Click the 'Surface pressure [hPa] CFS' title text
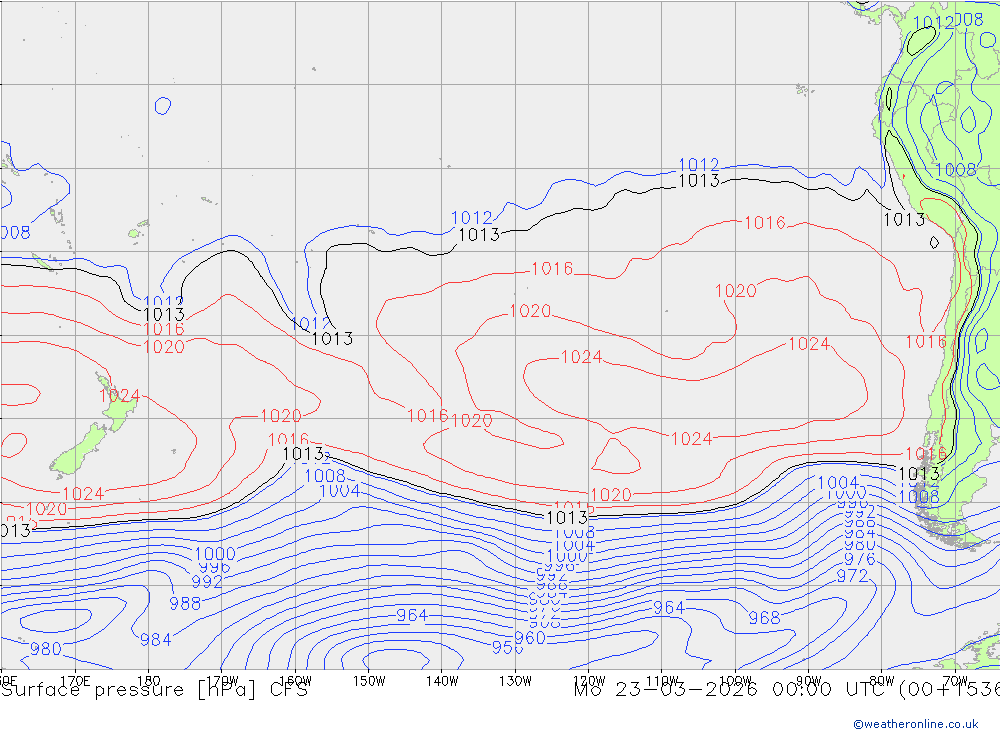 tap(154, 690)
